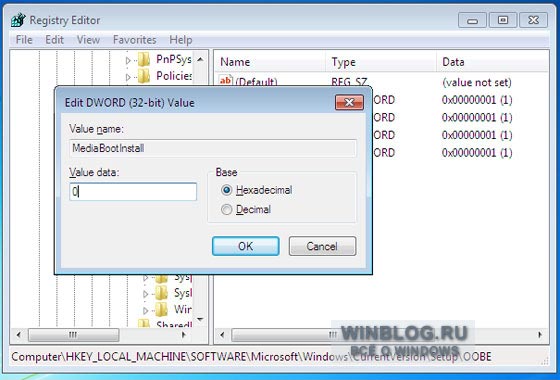The height and width of the screenshot is (380, 560).
Task: Click values pane horizontal scroll right arrow
Action: [x=540, y=335]
